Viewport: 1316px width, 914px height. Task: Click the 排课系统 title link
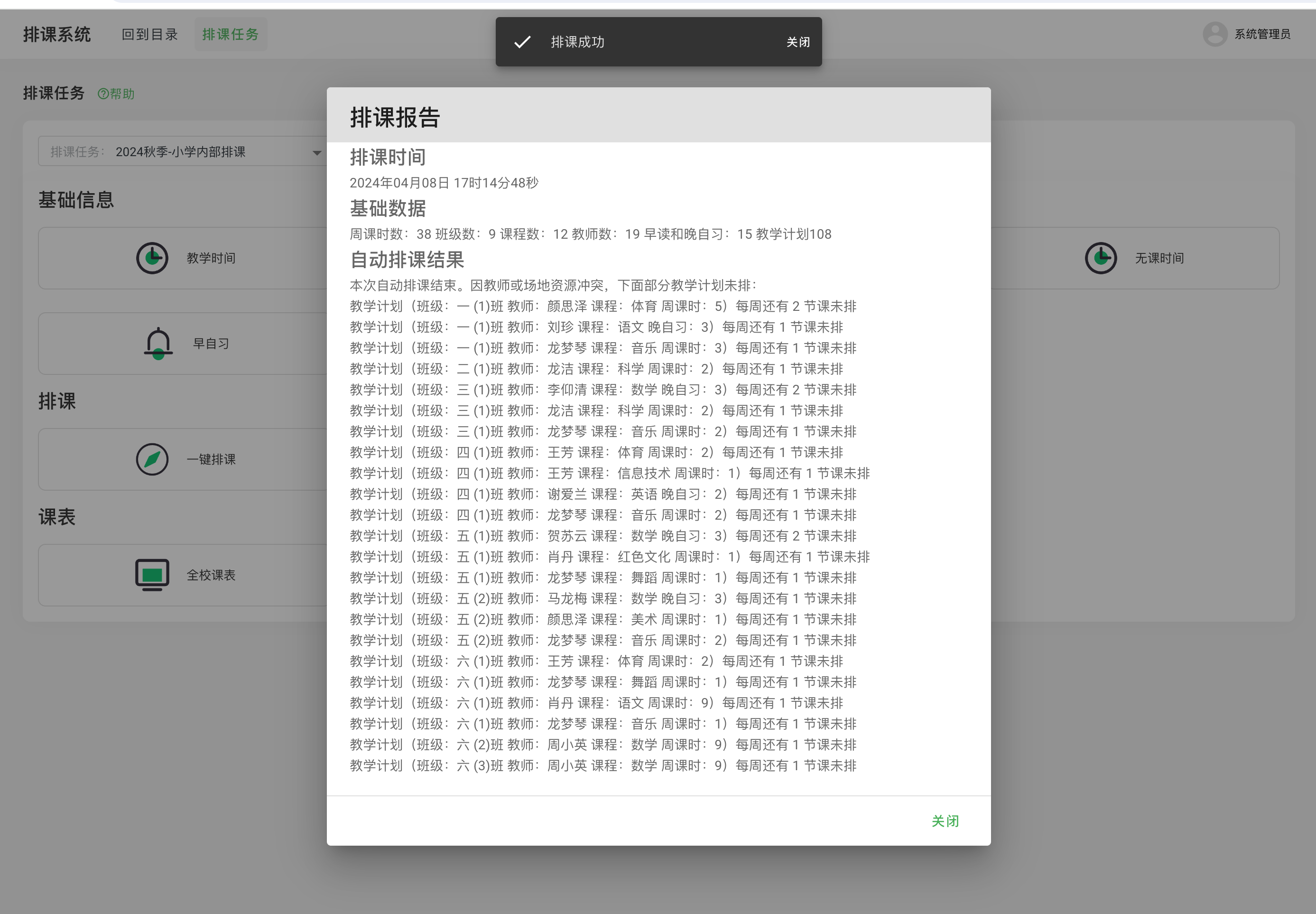point(57,34)
